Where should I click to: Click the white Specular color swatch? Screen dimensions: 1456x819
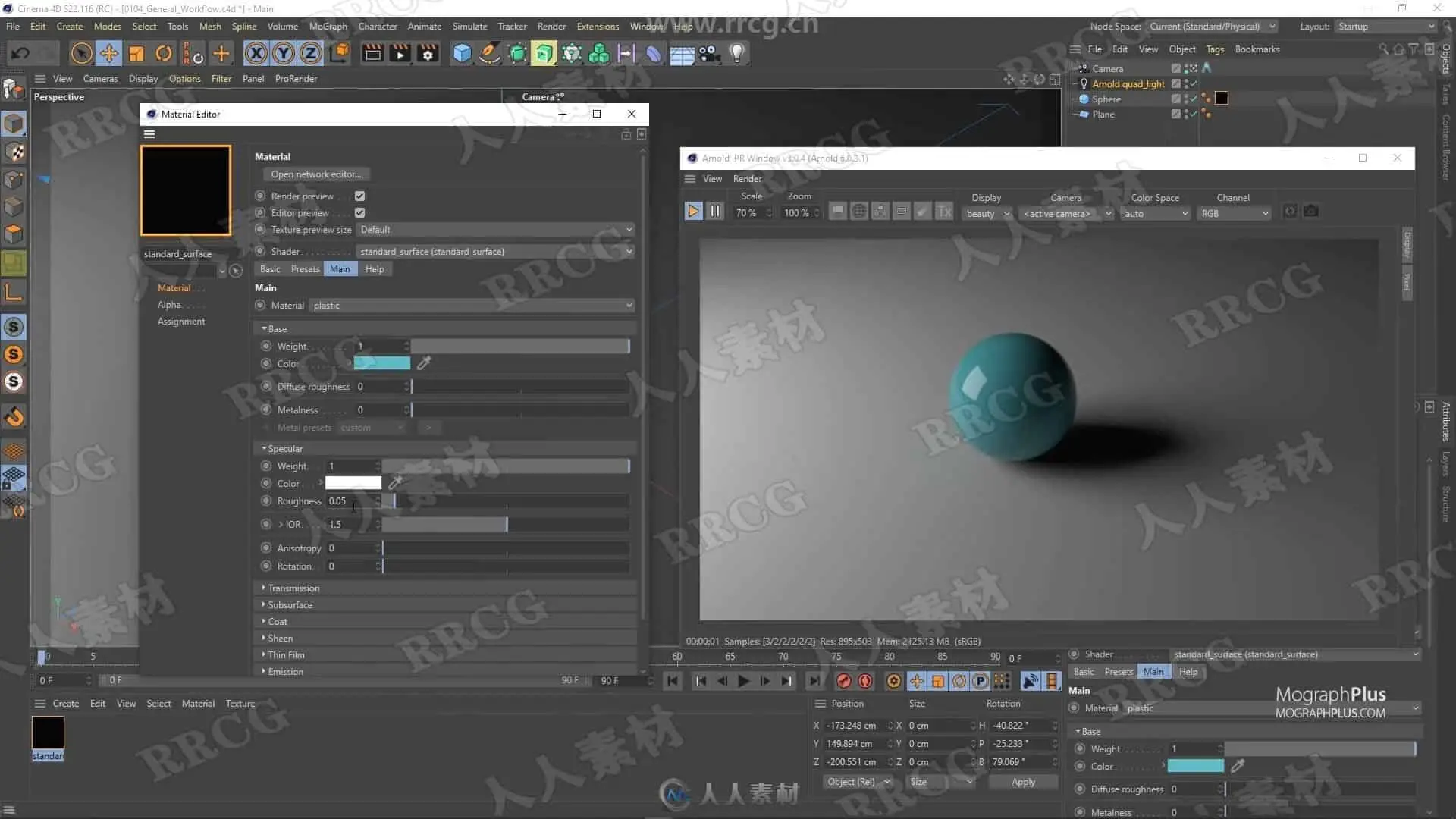tap(353, 483)
